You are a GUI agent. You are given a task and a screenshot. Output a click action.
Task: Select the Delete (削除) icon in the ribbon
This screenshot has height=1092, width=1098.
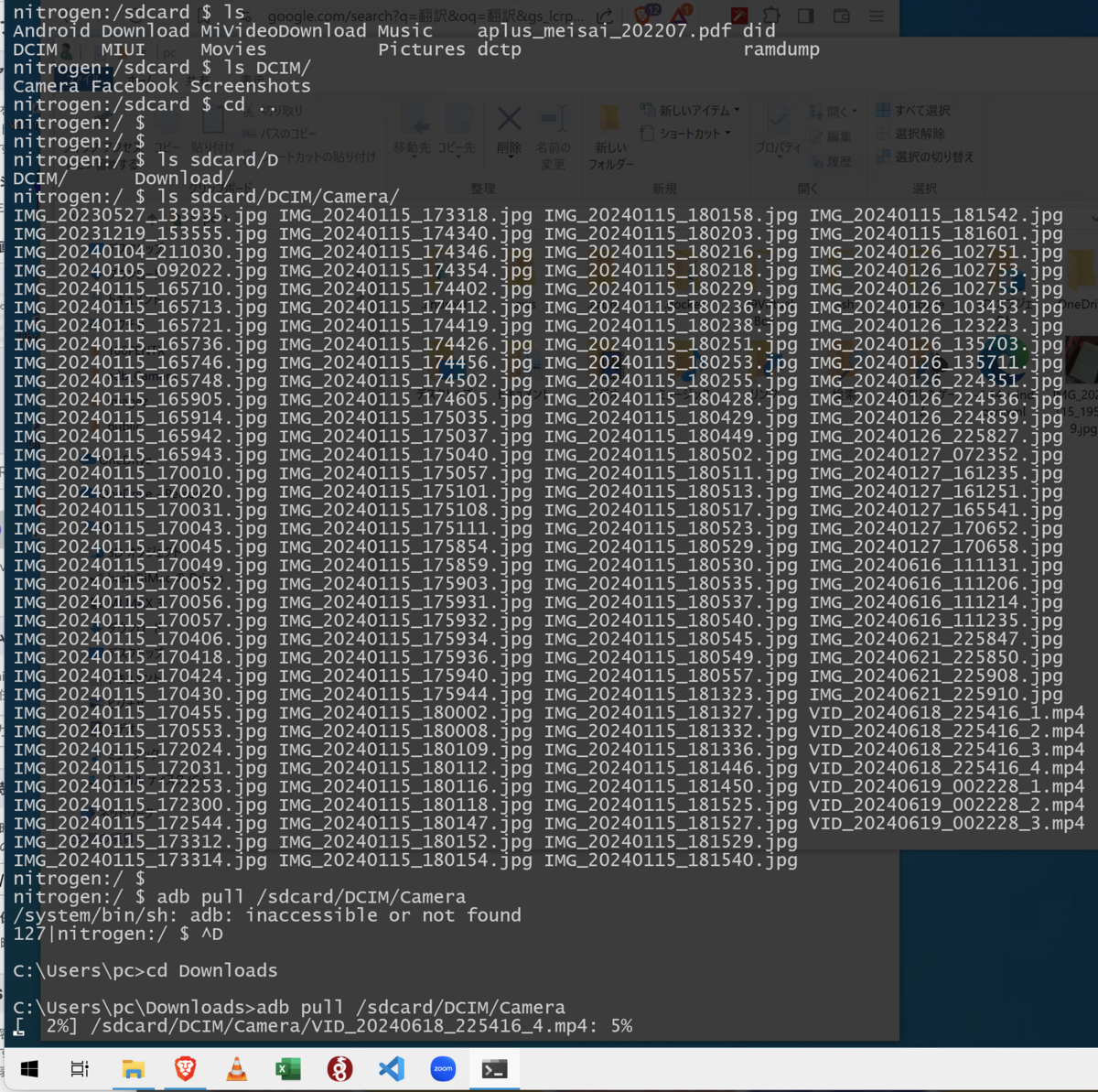pos(509,124)
